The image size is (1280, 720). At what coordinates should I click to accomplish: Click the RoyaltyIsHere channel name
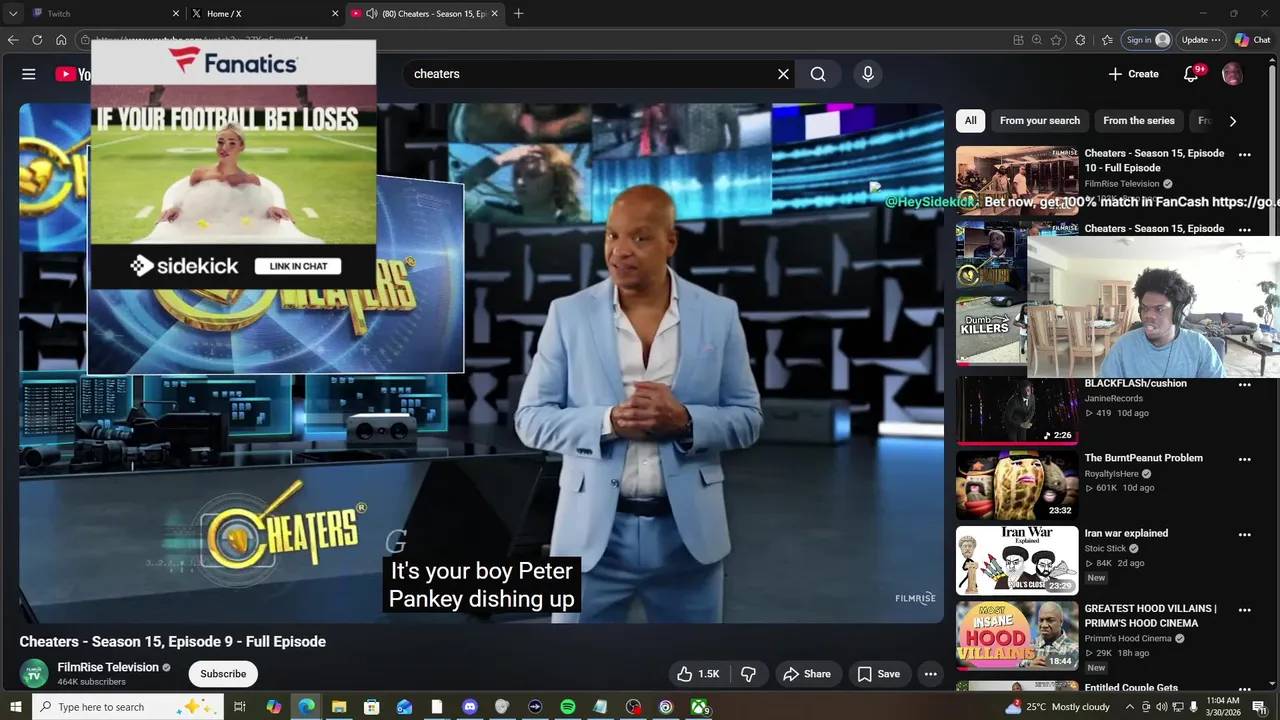click(x=1113, y=474)
